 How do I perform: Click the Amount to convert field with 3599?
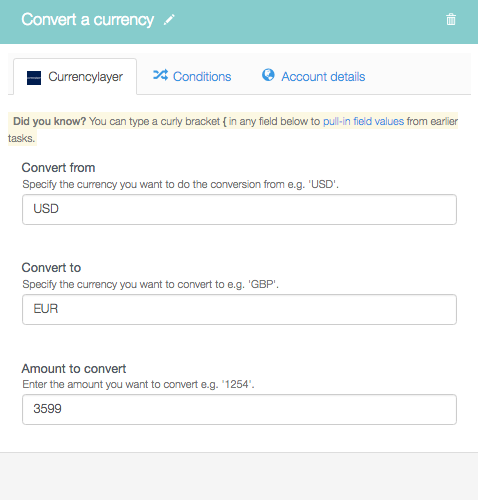pos(239,409)
